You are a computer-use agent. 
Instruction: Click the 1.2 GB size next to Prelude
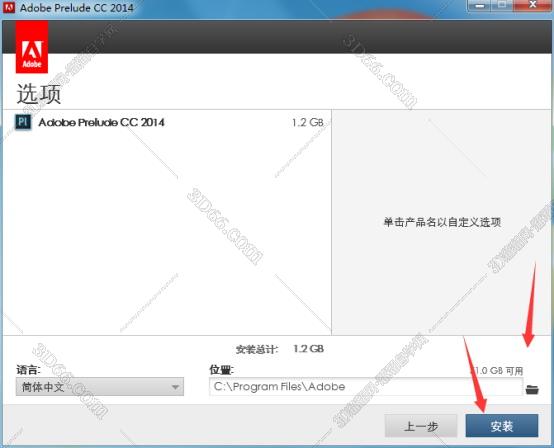coord(308,123)
